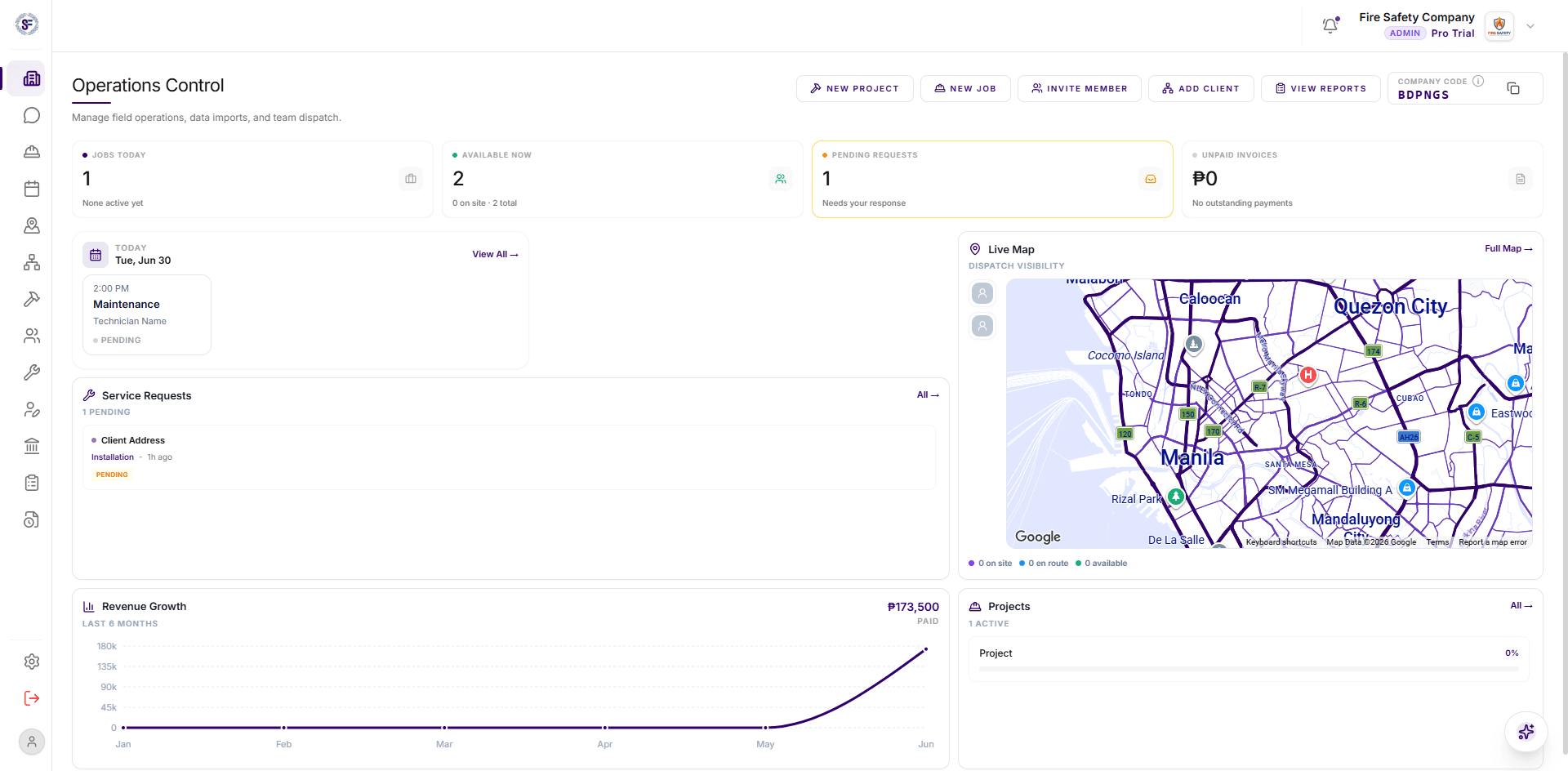Viewport: 1568px width, 771px height.
Task: Open the Available Now card
Action: 622,179
